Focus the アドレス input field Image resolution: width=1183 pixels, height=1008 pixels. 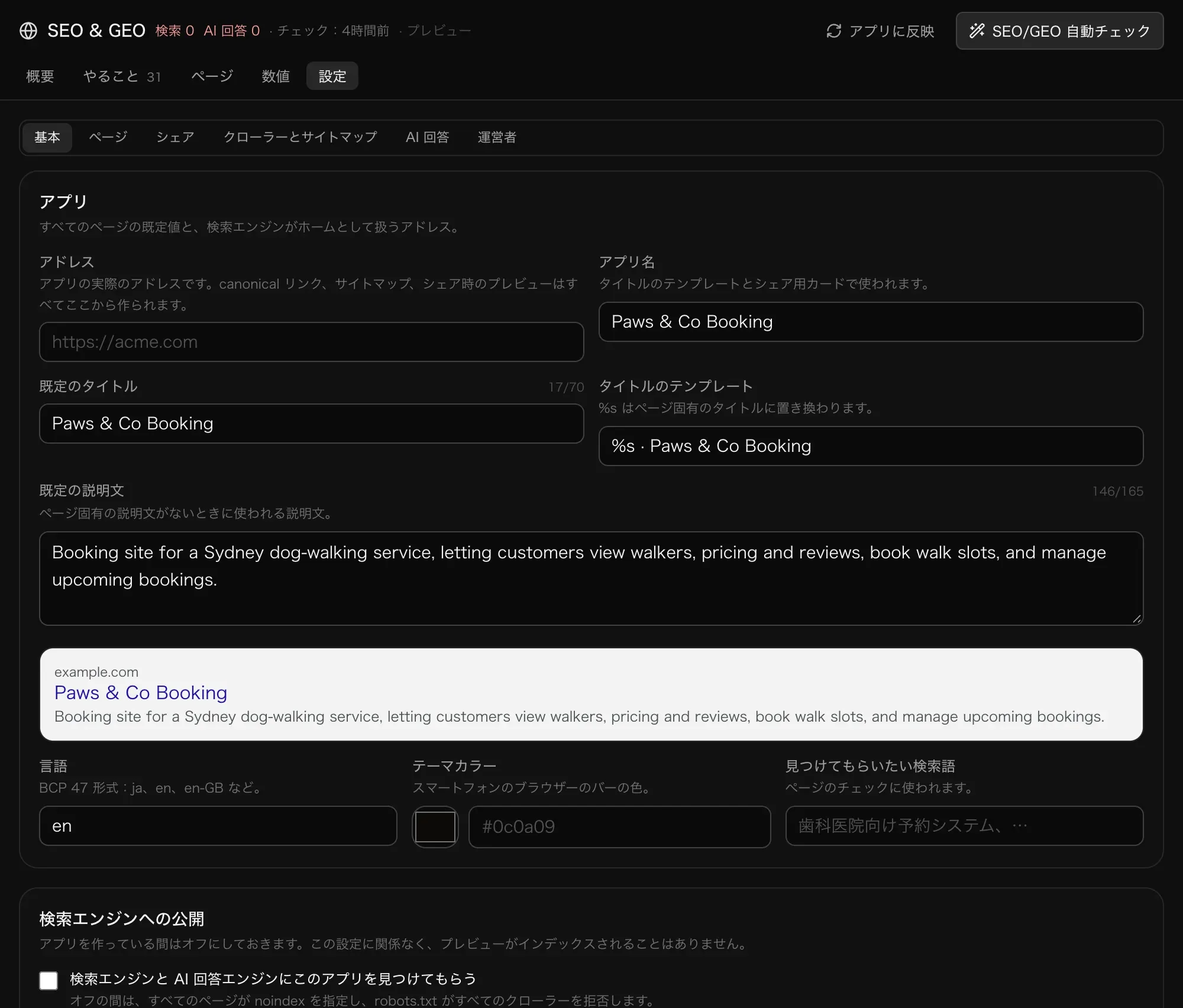pos(312,342)
